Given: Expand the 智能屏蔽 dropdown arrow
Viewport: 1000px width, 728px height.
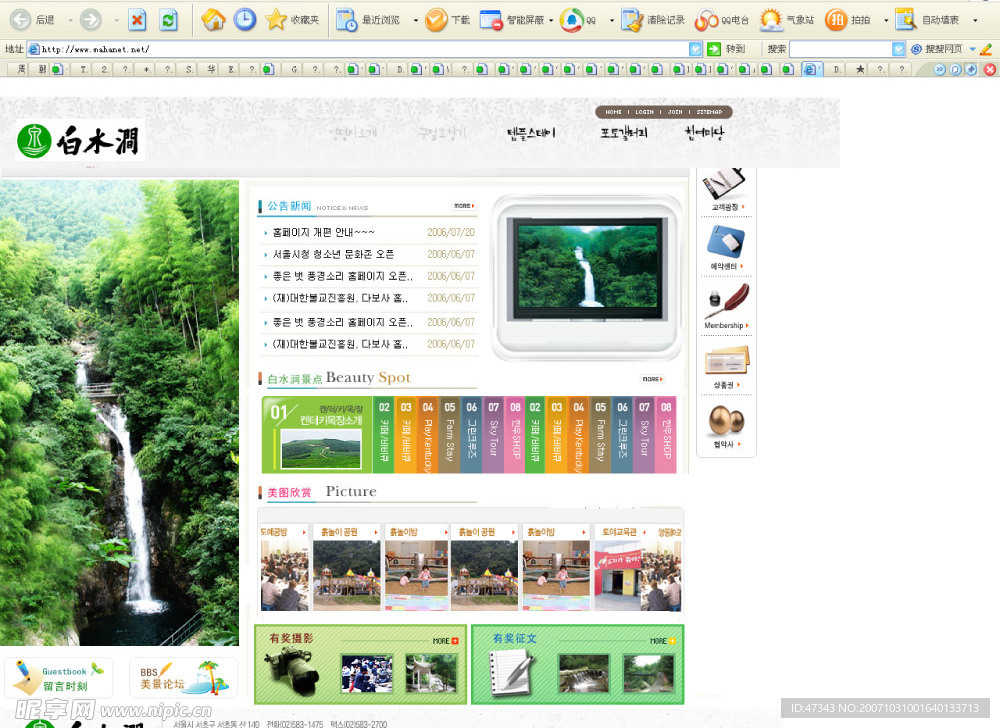Looking at the screenshot, I should point(552,20).
